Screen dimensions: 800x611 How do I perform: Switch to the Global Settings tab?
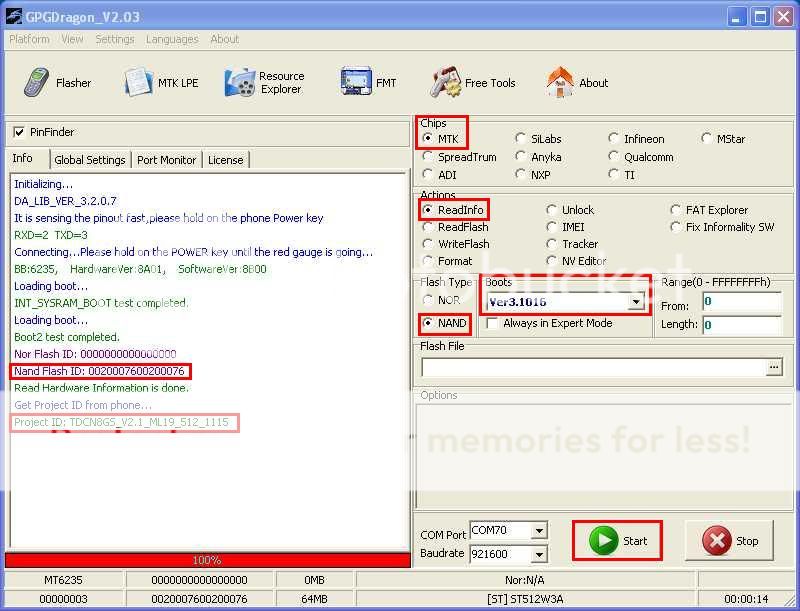[90, 160]
